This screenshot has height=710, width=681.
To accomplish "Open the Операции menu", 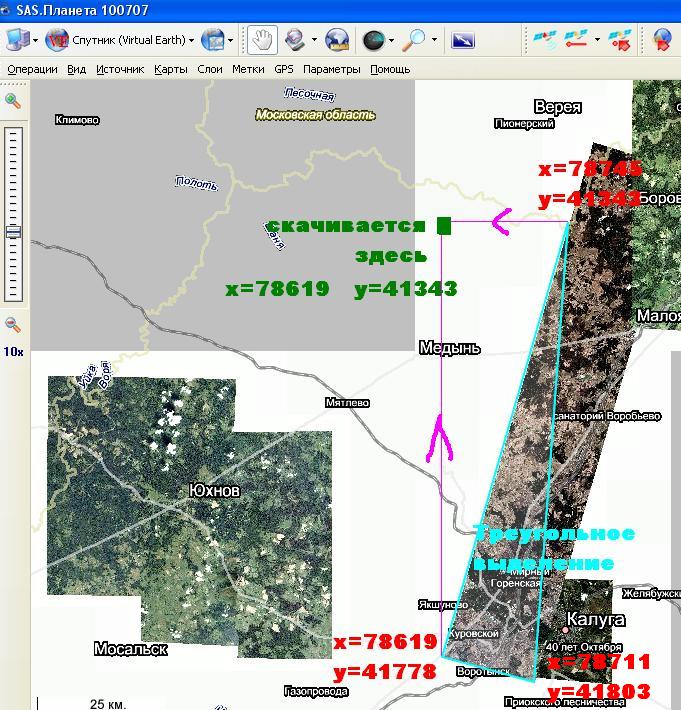I will pyautogui.click(x=32, y=69).
